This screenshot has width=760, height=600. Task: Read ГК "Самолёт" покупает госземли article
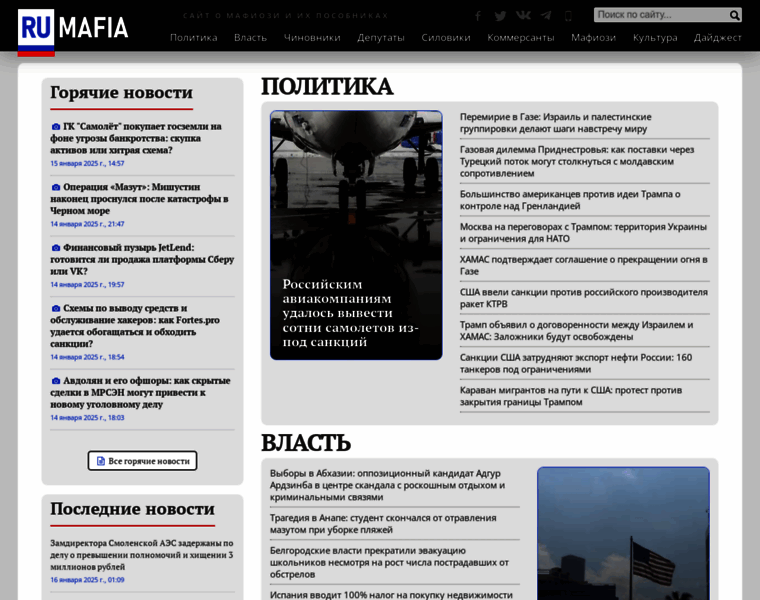(136, 138)
